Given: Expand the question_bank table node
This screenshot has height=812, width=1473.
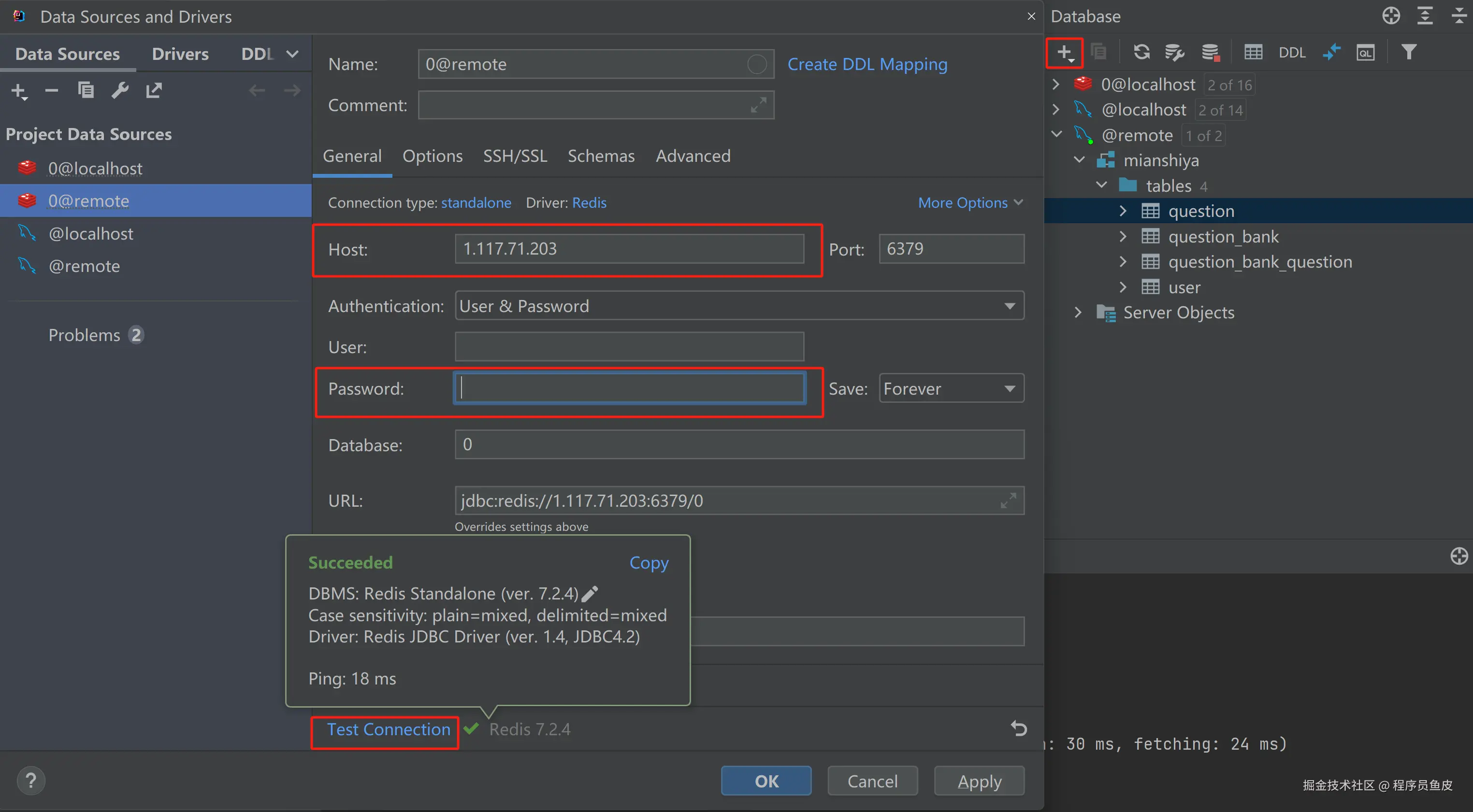Looking at the screenshot, I should (x=1123, y=237).
